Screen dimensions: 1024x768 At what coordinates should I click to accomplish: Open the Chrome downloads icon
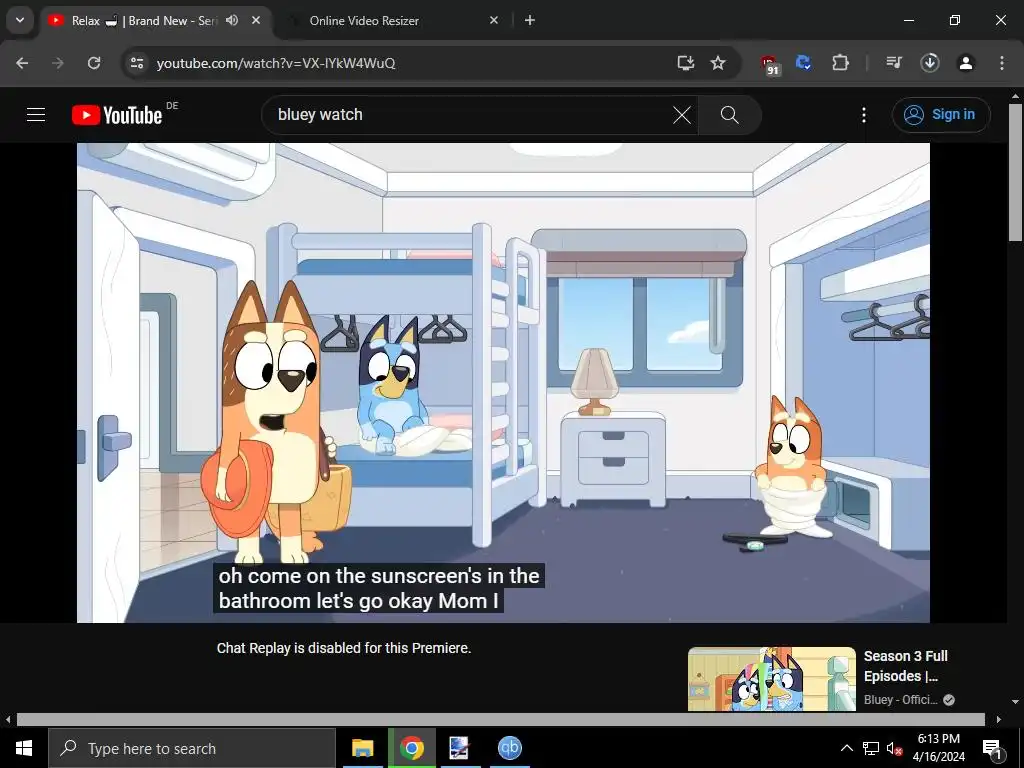[930, 63]
